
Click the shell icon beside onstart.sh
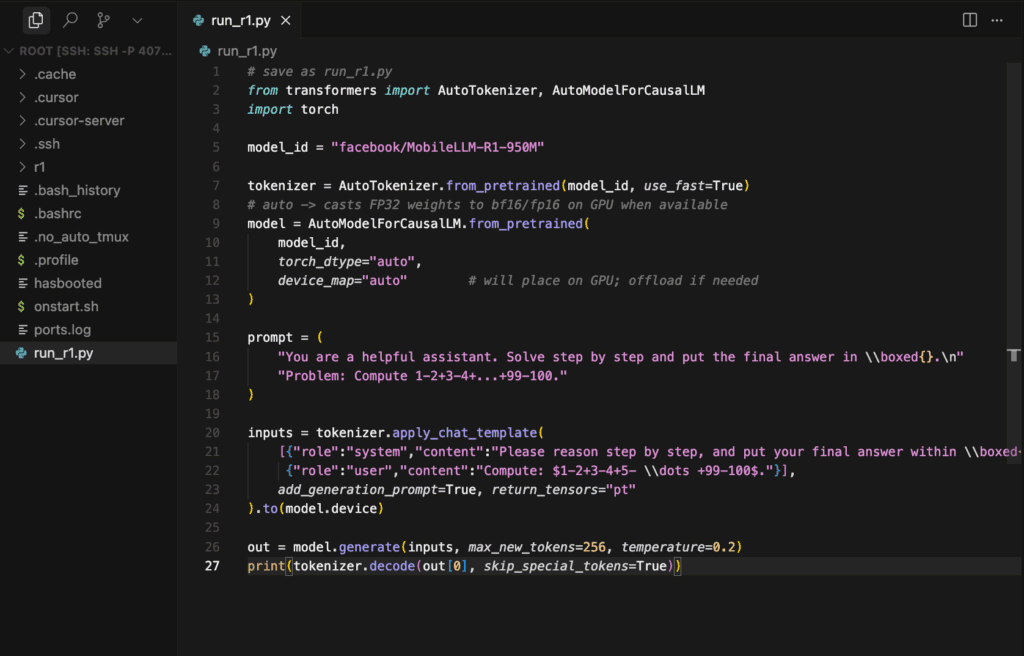pyautogui.click(x=22, y=306)
